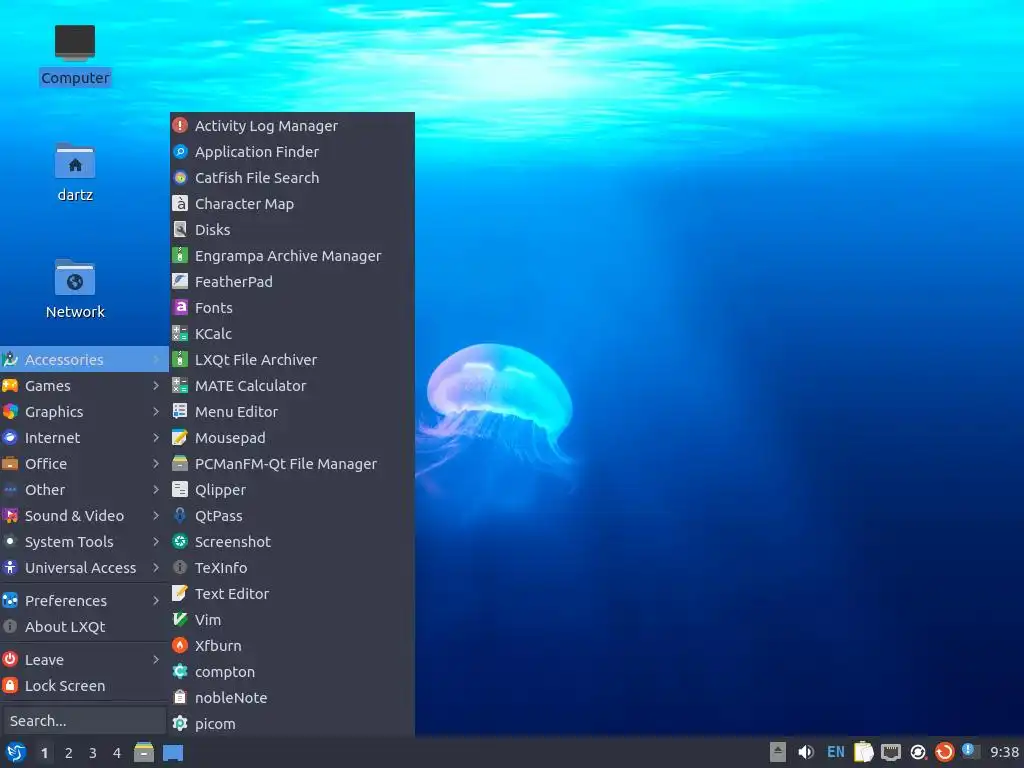
Task: Click the Catfish File Search icon
Action: pyautogui.click(x=180, y=178)
